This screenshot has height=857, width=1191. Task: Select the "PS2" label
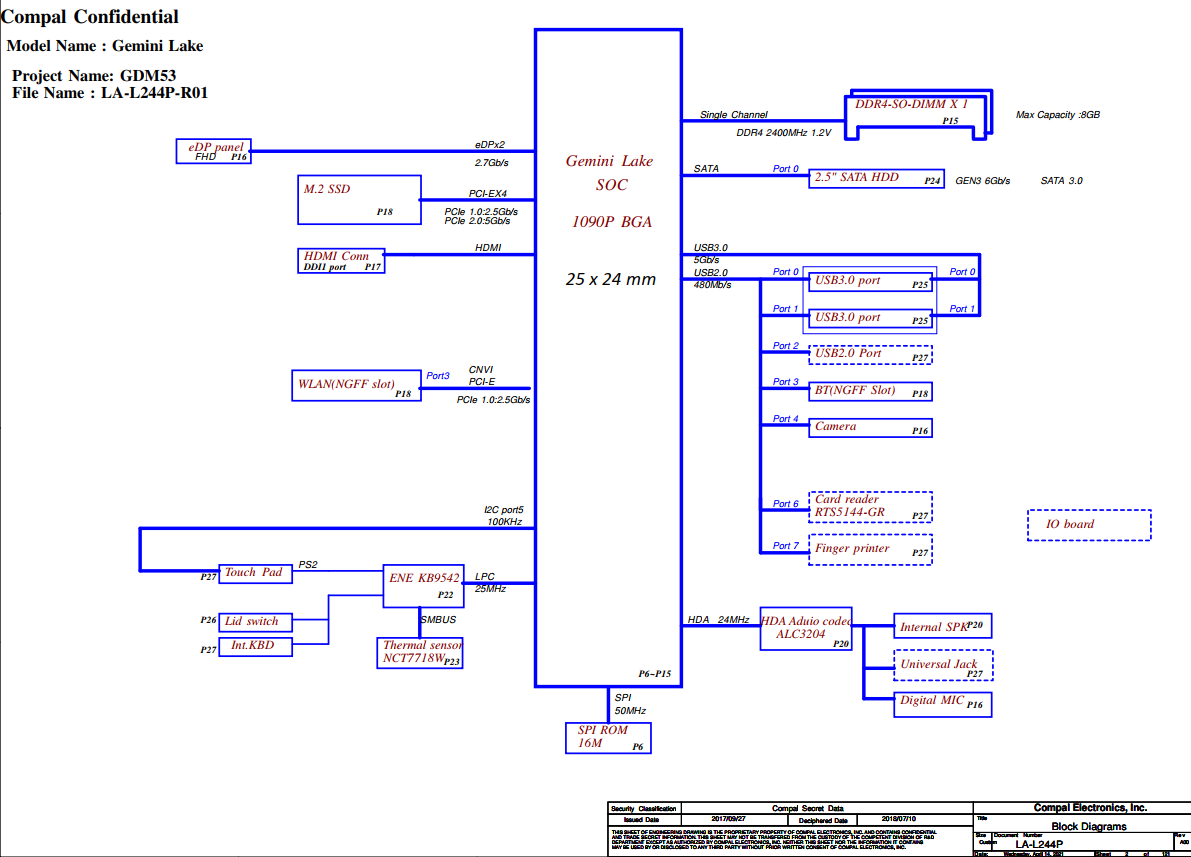(x=308, y=564)
